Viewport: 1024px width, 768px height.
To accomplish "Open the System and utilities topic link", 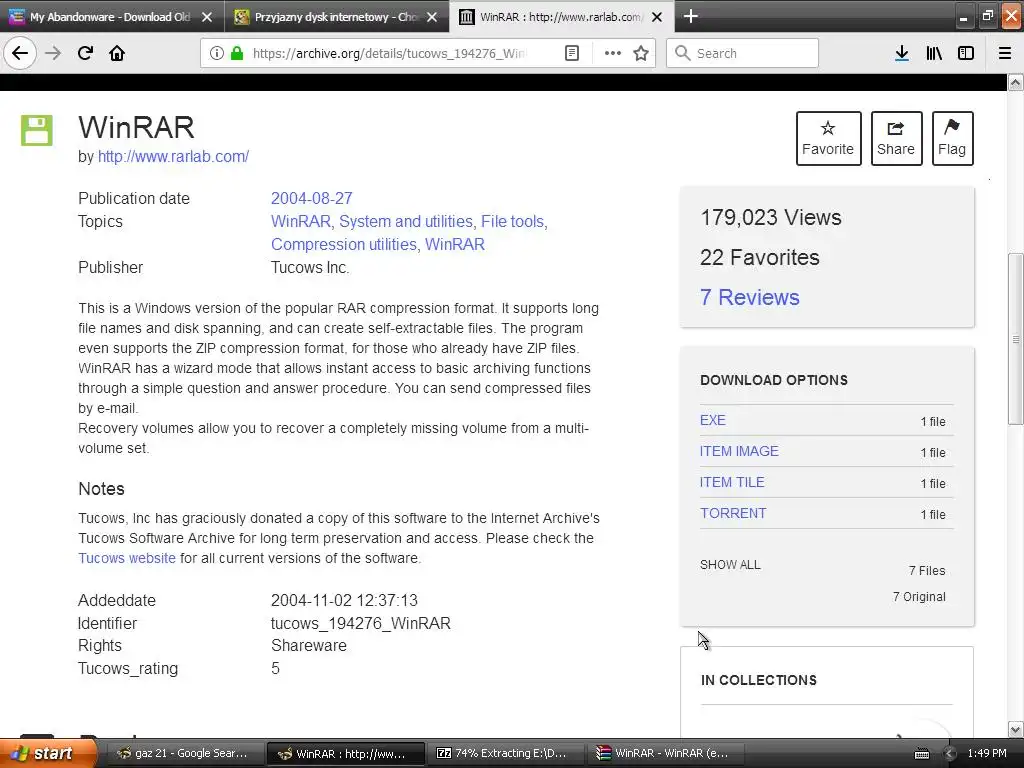I will click(x=406, y=221).
